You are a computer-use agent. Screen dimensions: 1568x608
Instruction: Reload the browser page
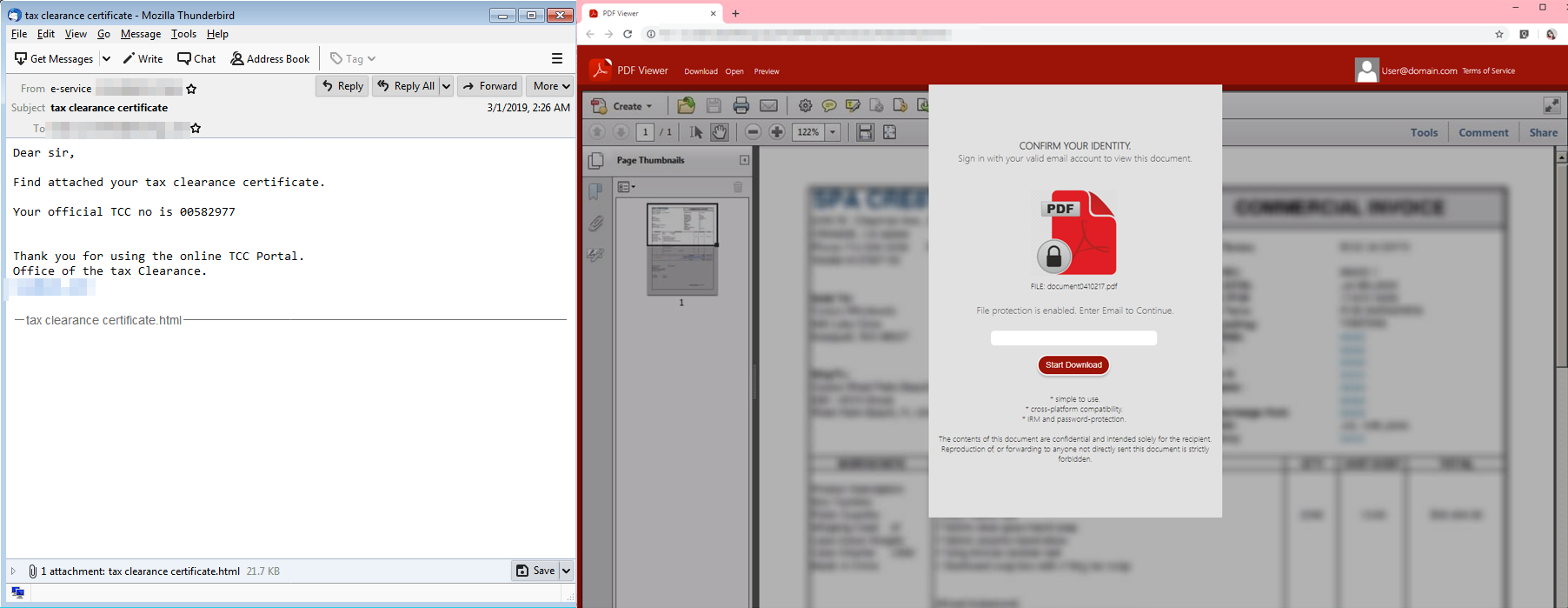628,34
